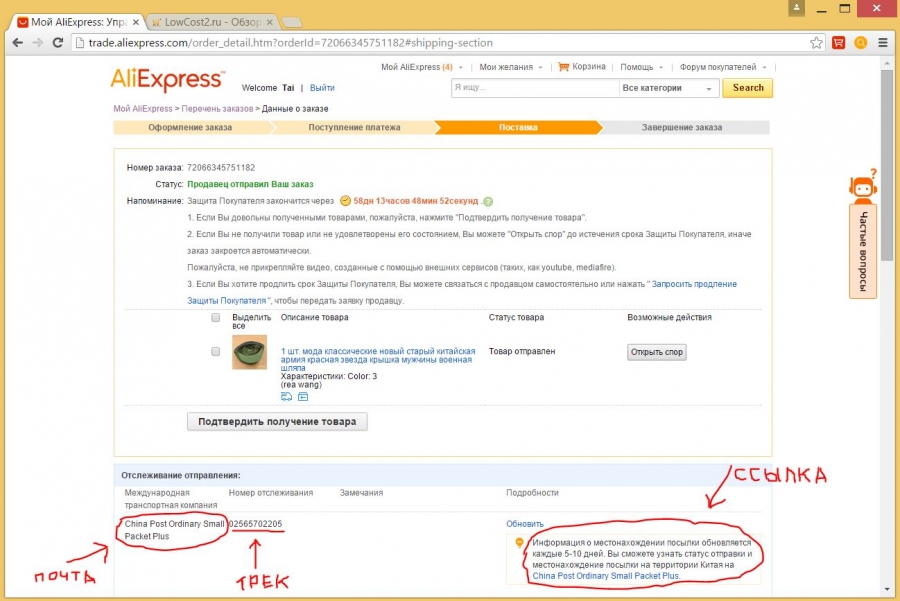Click the status Продавец отправил Ваш заказ
Viewport: 900px width, 601px height.
pyautogui.click(x=250, y=184)
